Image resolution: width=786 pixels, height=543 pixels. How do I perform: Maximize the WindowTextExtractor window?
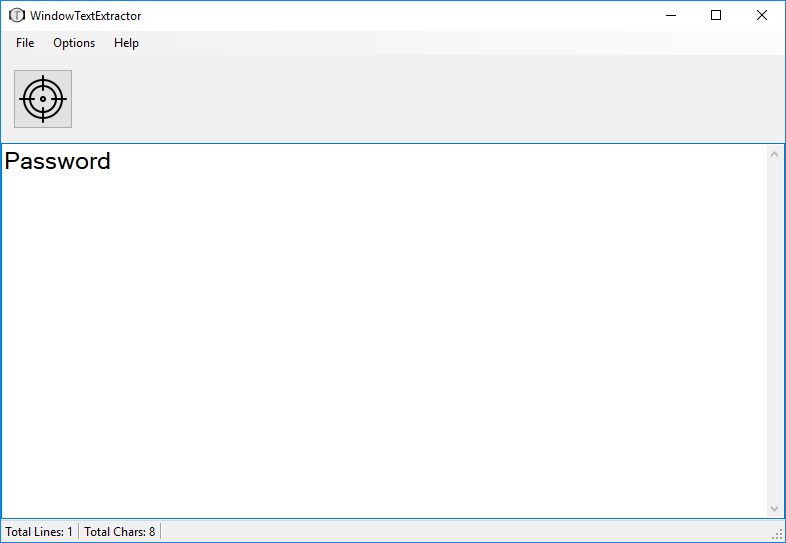pyautogui.click(x=716, y=16)
